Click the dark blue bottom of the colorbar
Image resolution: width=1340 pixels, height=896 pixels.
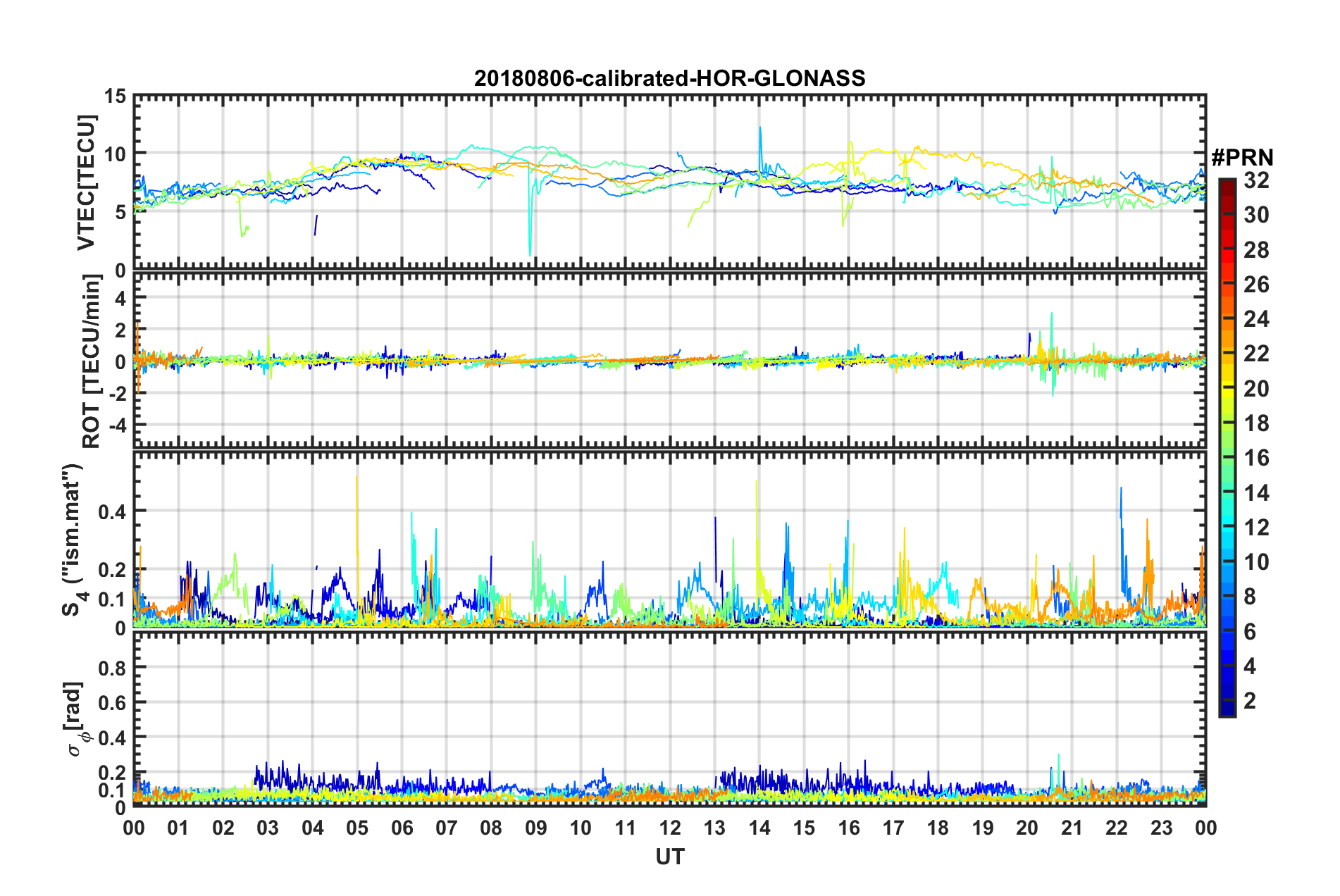coord(1227,710)
